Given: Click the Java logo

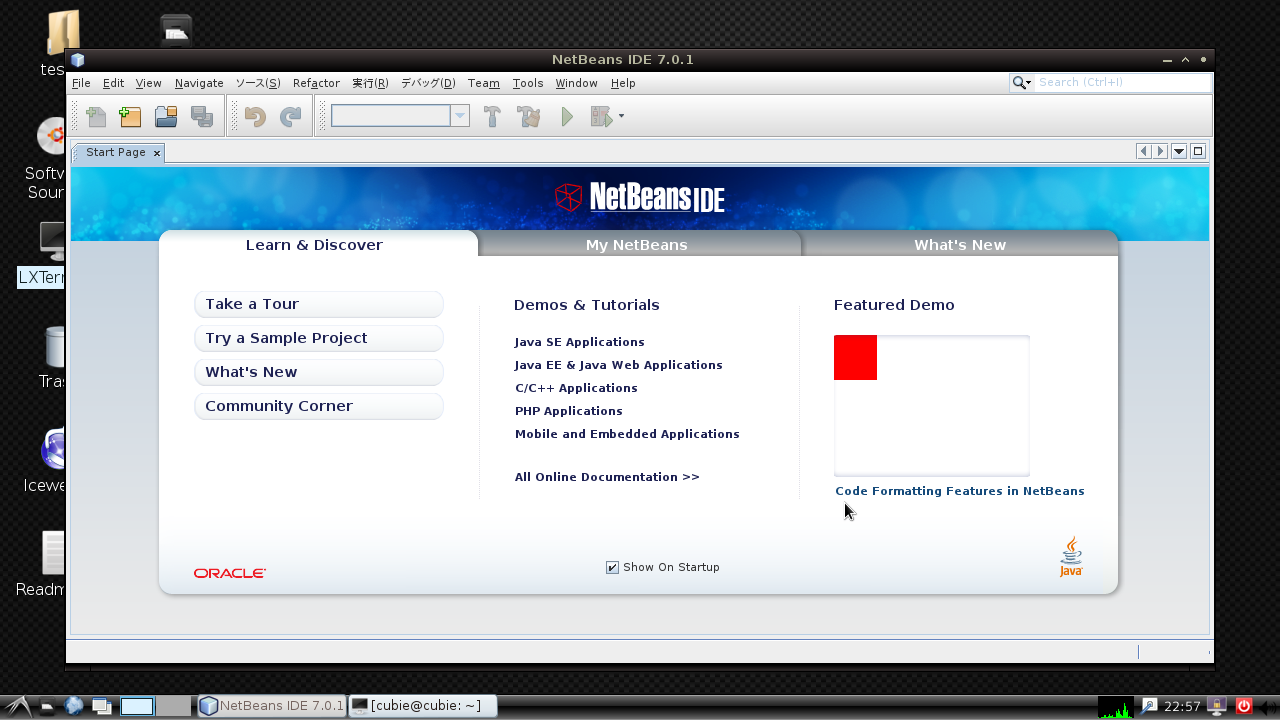Looking at the screenshot, I should [1071, 557].
